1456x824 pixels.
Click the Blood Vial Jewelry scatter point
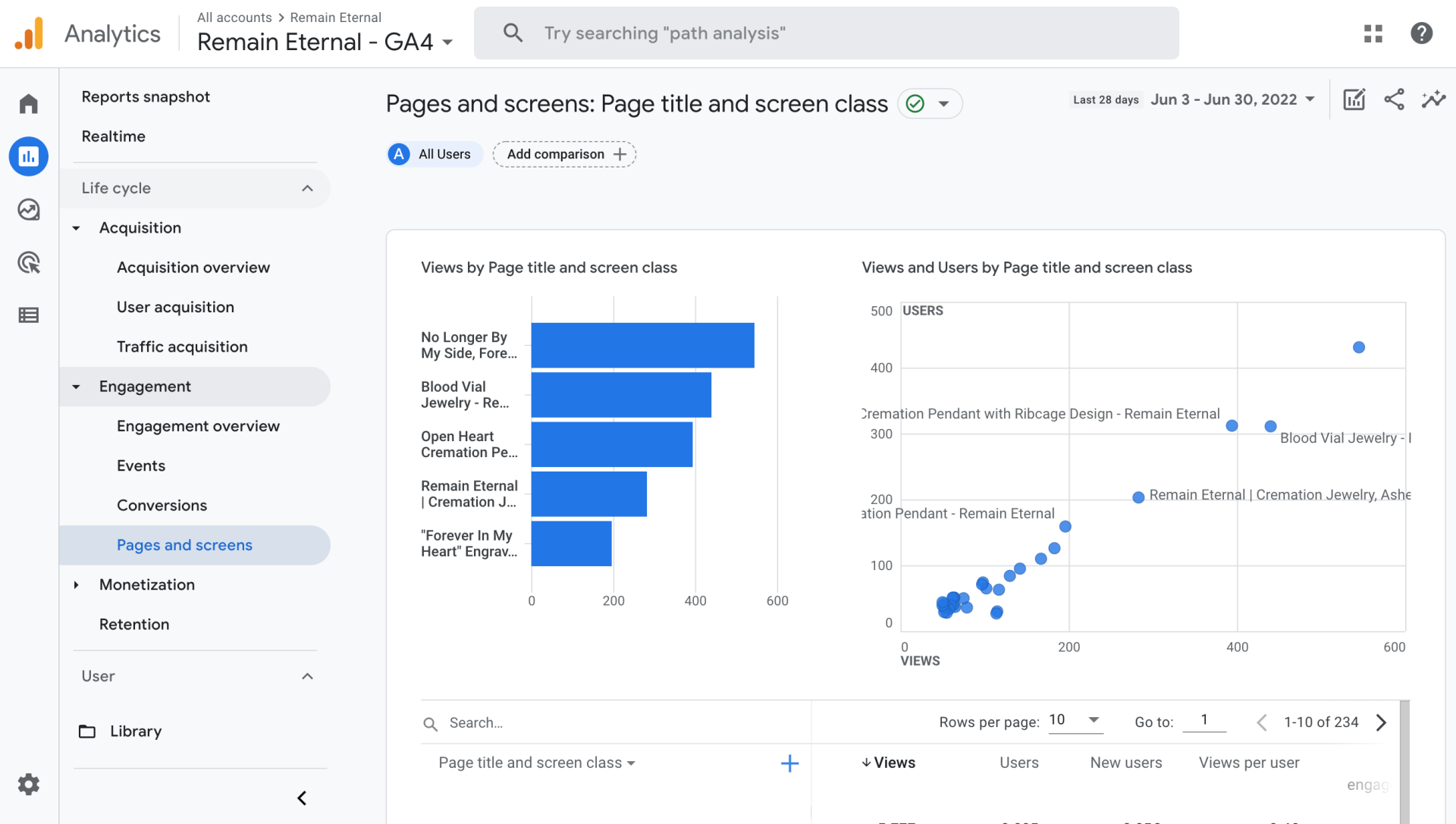(x=1270, y=426)
